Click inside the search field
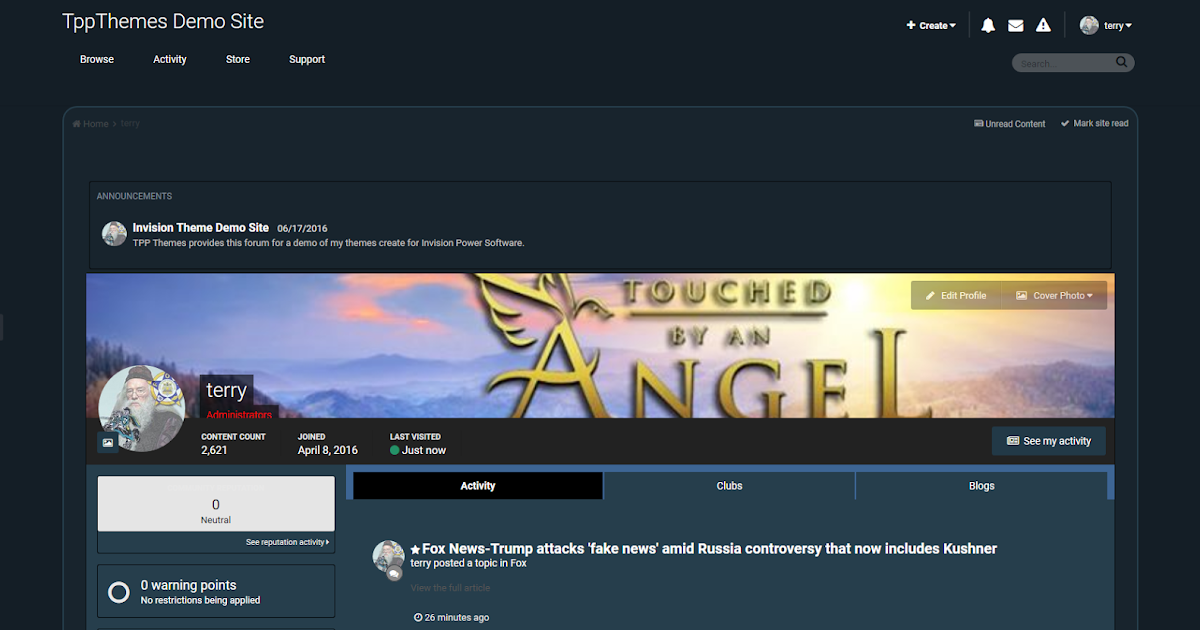The height and width of the screenshot is (630, 1200). [1064, 63]
